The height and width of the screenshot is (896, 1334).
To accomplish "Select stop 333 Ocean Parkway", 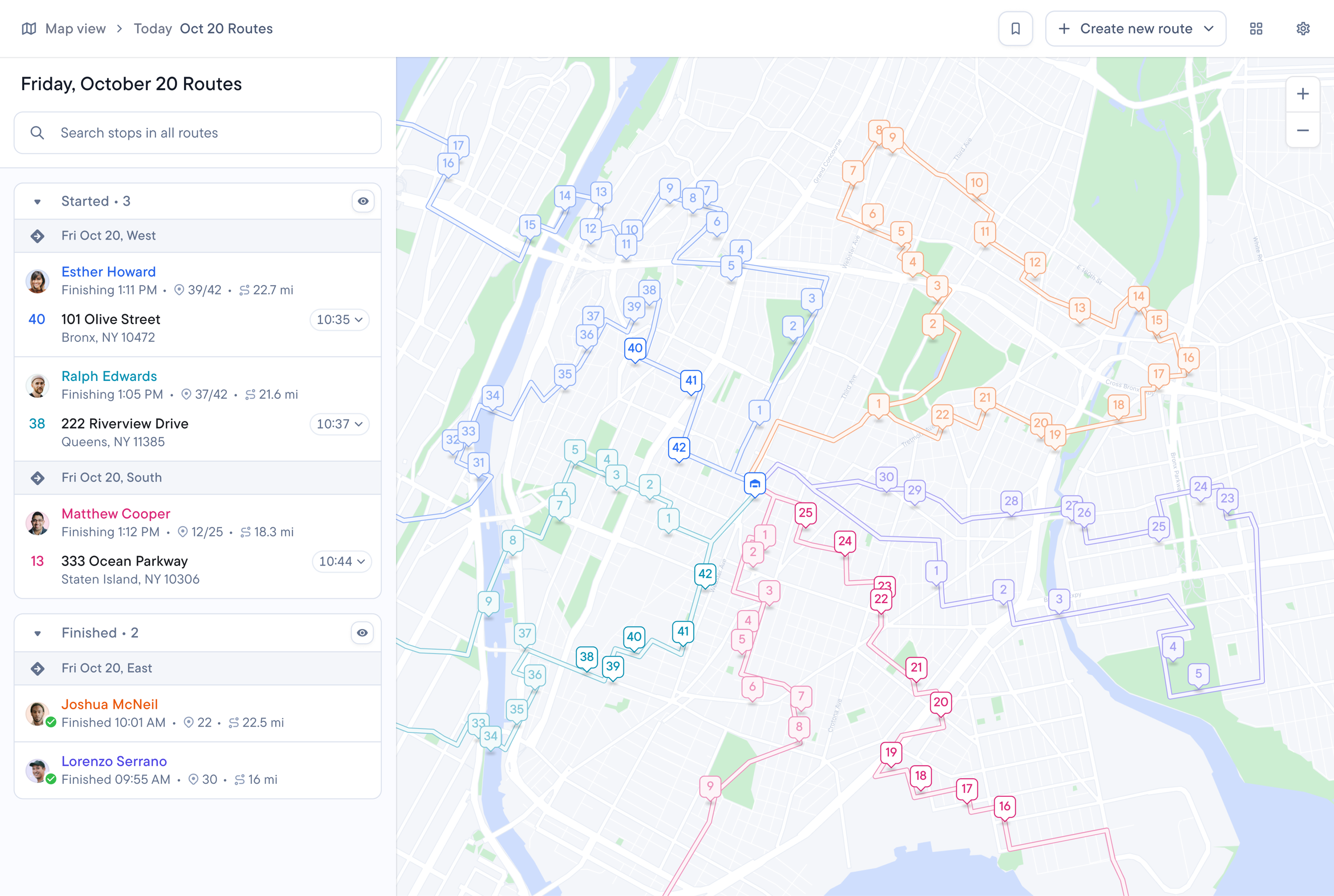I will [x=125, y=562].
